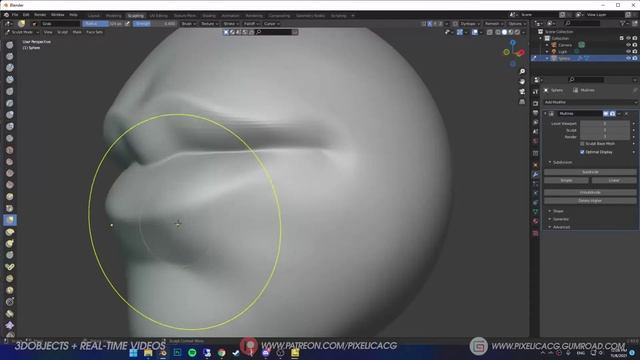The height and width of the screenshot is (360, 640).
Task: Open the Texture properties tab icon
Action: 536,233
